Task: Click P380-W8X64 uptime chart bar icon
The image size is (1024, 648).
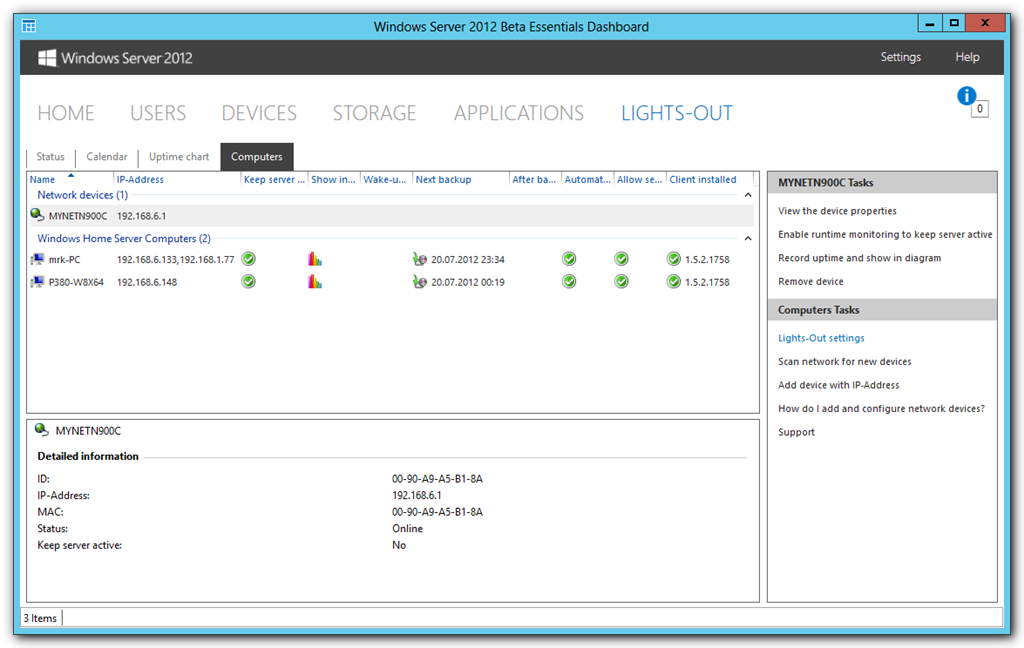Action: (315, 282)
